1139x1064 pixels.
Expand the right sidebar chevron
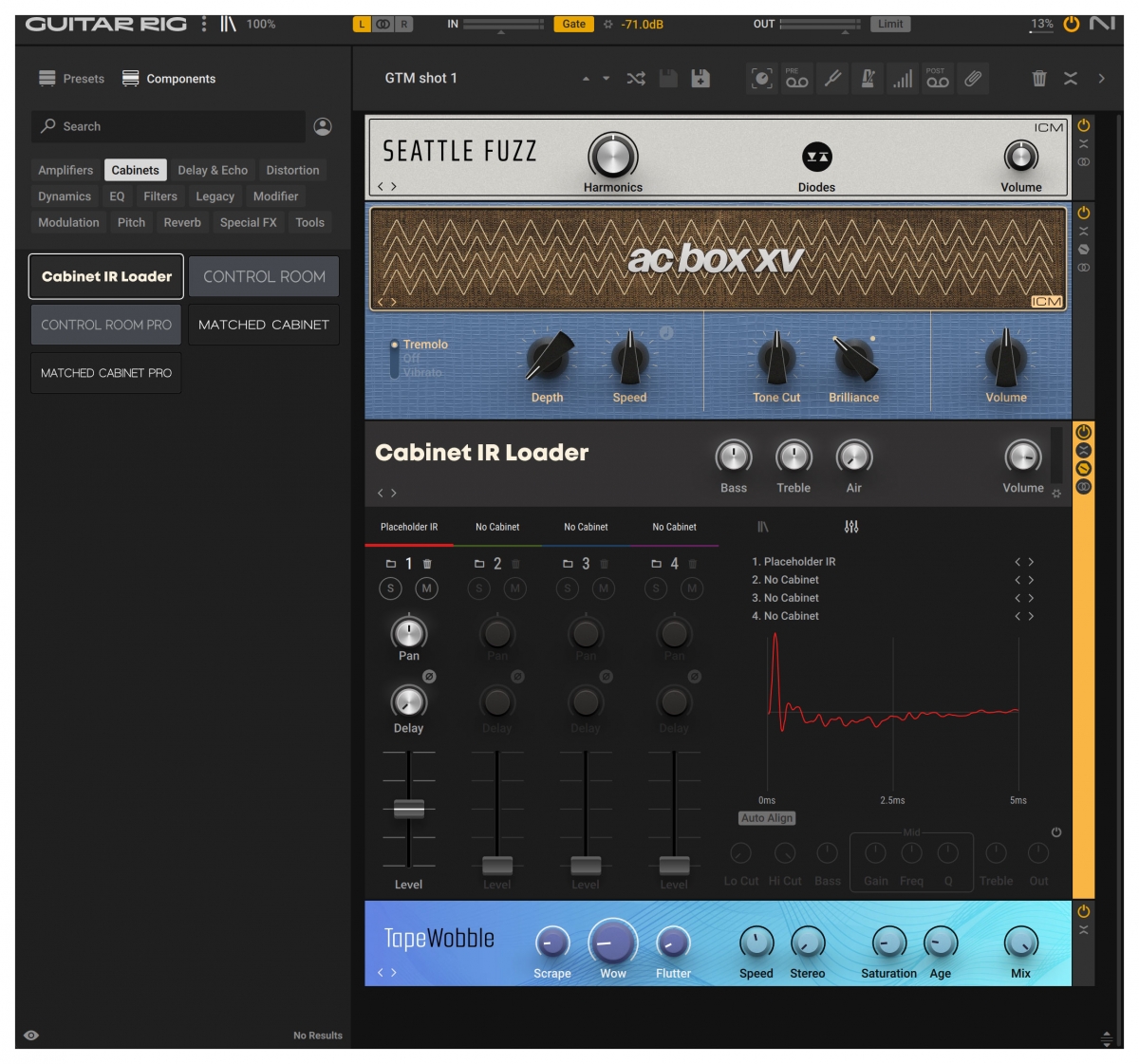click(1101, 79)
